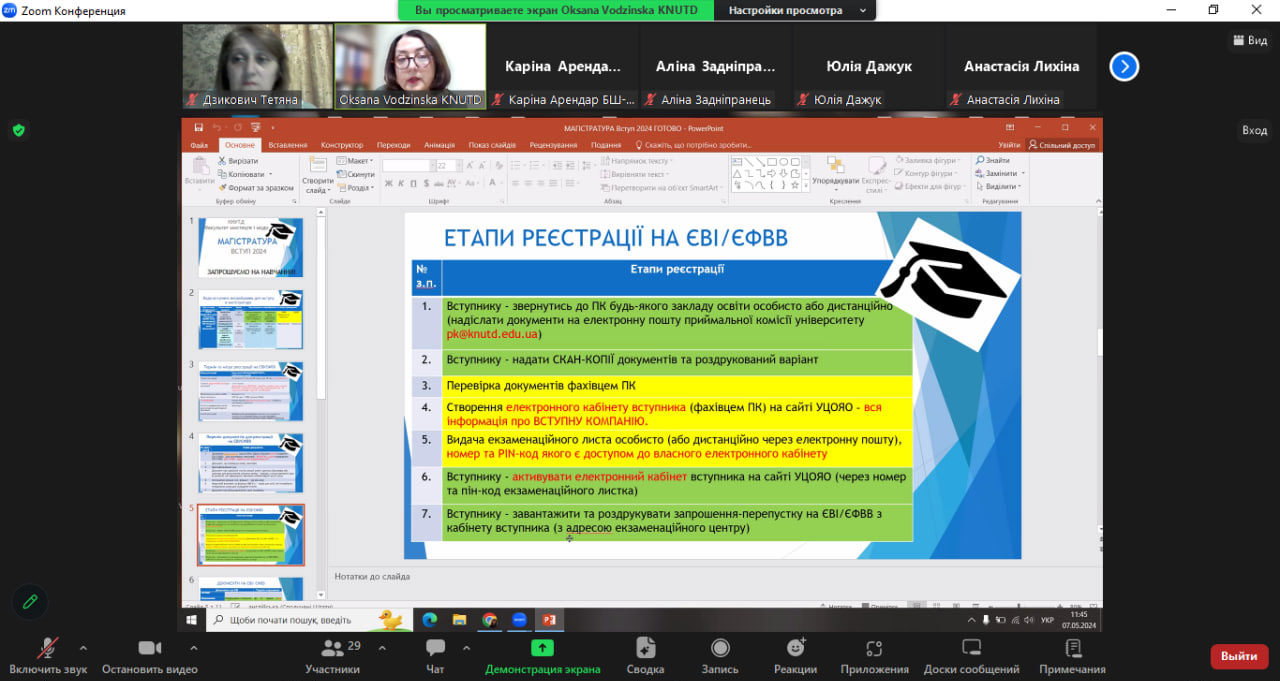This screenshot has width=1280, height=681.
Task: Open the Сводка summary feature
Action: (x=645, y=656)
